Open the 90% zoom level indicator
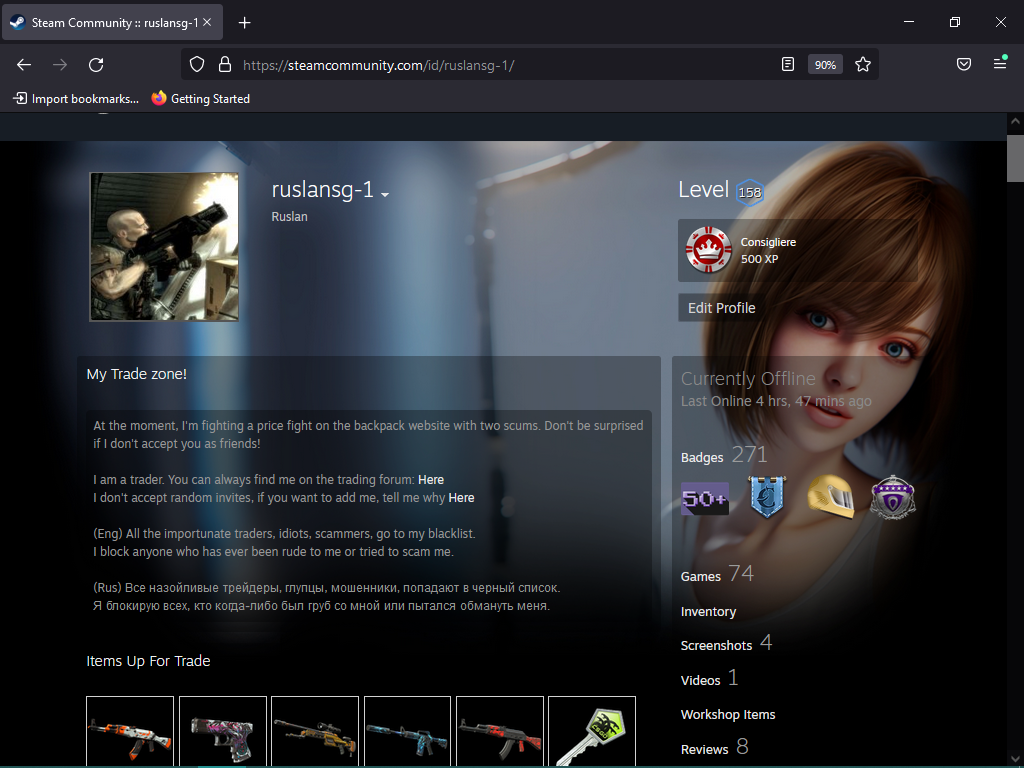1024x768 pixels. point(825,64)
